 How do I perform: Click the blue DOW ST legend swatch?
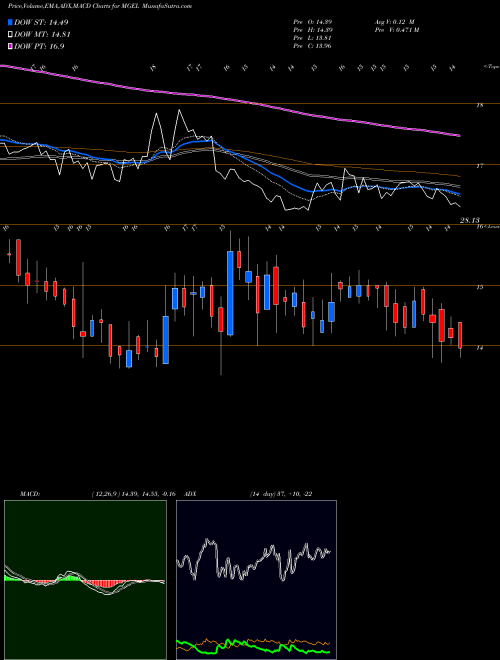[10, 22]
